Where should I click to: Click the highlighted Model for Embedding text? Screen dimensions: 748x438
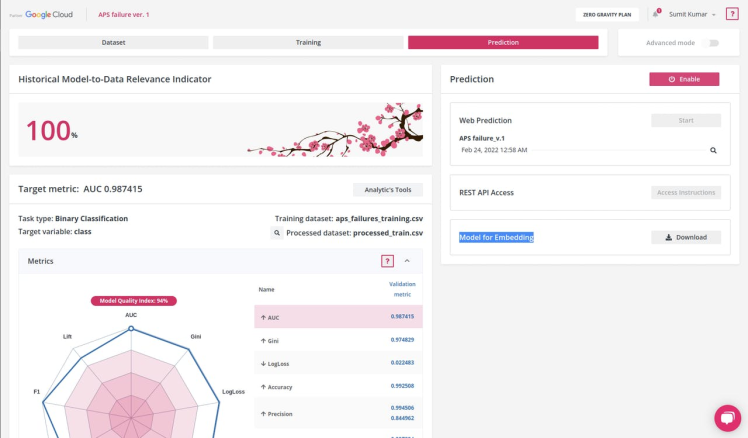click(496, 237)
